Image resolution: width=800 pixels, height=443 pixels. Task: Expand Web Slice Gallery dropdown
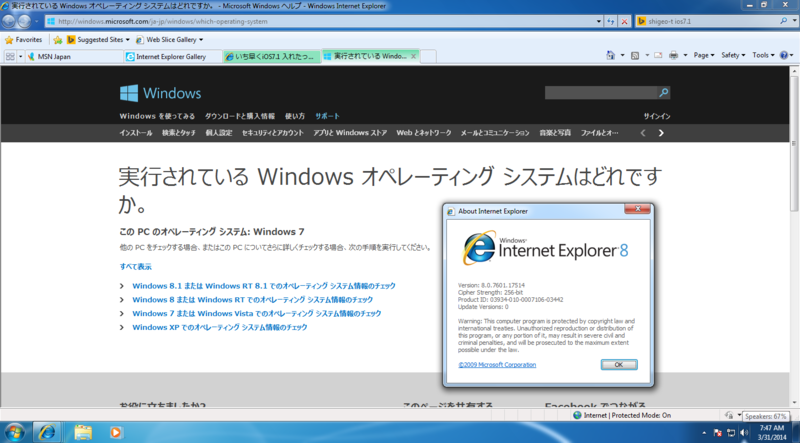point(201,39)
